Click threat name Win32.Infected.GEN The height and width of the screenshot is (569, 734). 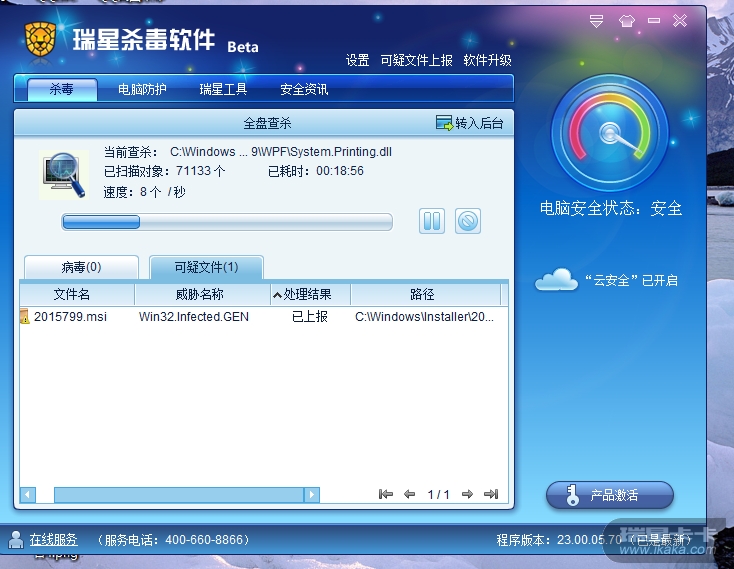194,317
